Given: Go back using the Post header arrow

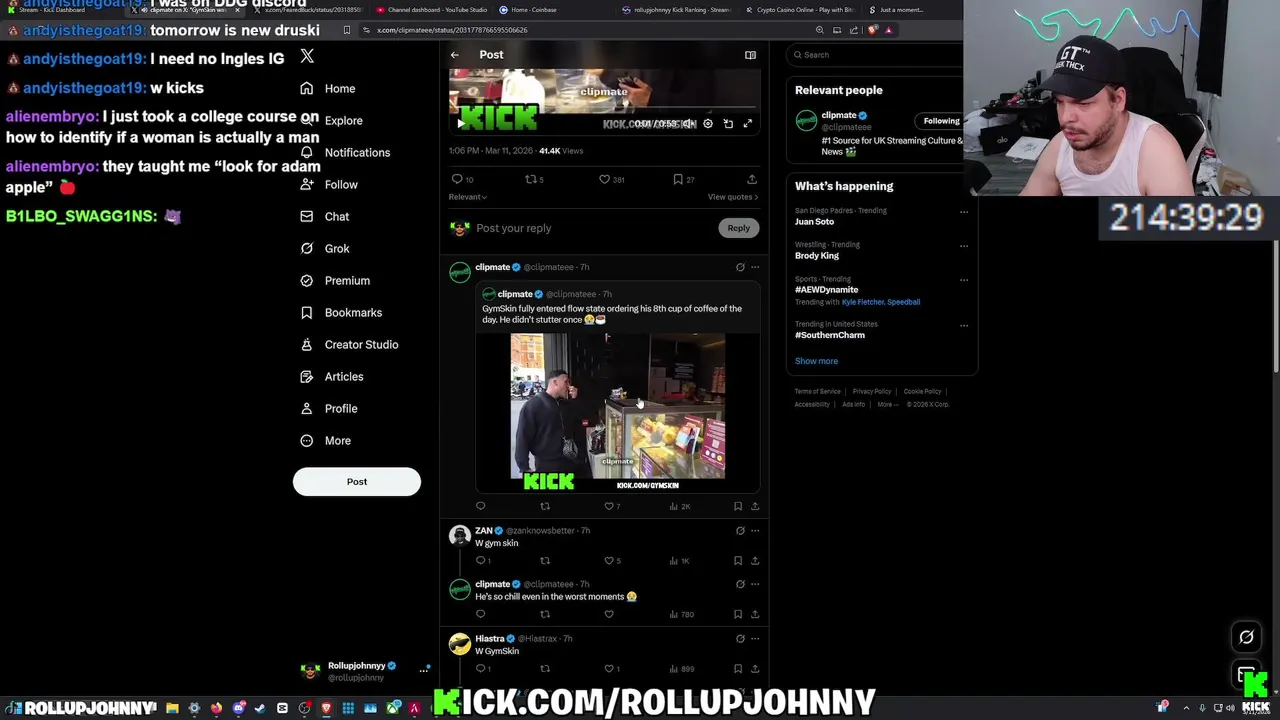Looking at the screenshot, I should (x=455, y=55).
